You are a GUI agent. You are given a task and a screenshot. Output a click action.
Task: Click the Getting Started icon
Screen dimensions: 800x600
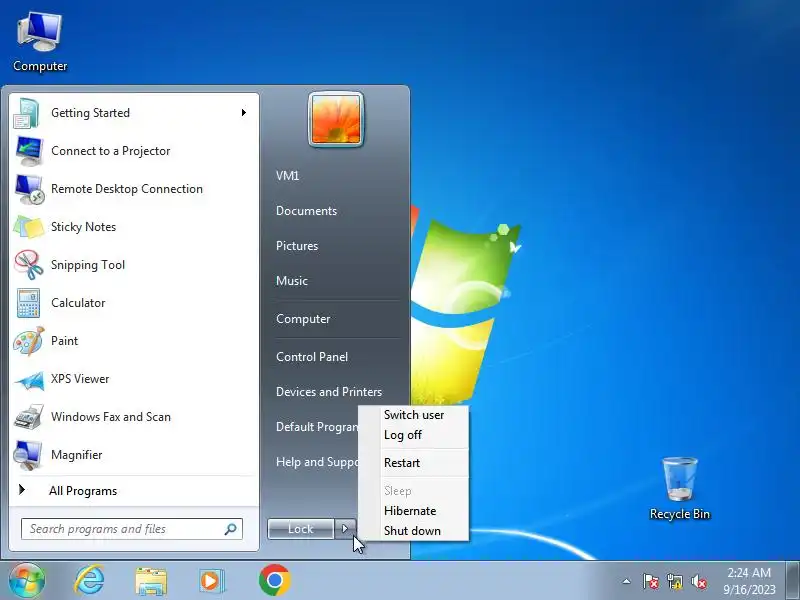(28, 113)
